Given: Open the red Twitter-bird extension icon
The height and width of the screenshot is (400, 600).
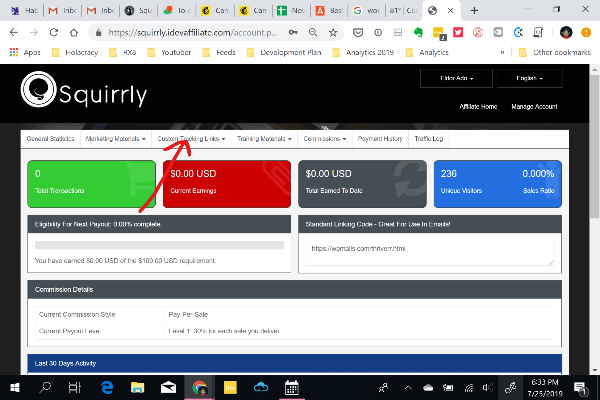Looking at the screenshot, I should 458,33.
